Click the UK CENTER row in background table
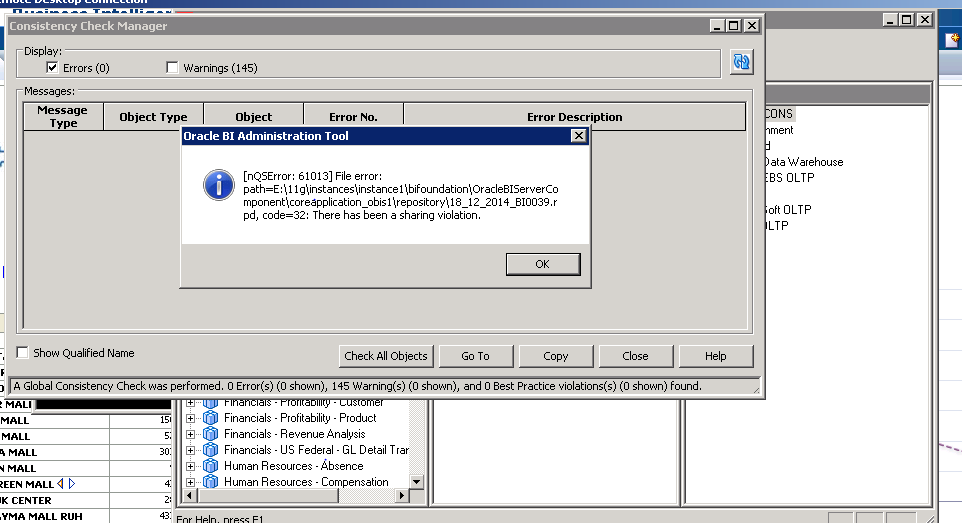The height and width of the screenshot is (523, 962). (86, 500)
